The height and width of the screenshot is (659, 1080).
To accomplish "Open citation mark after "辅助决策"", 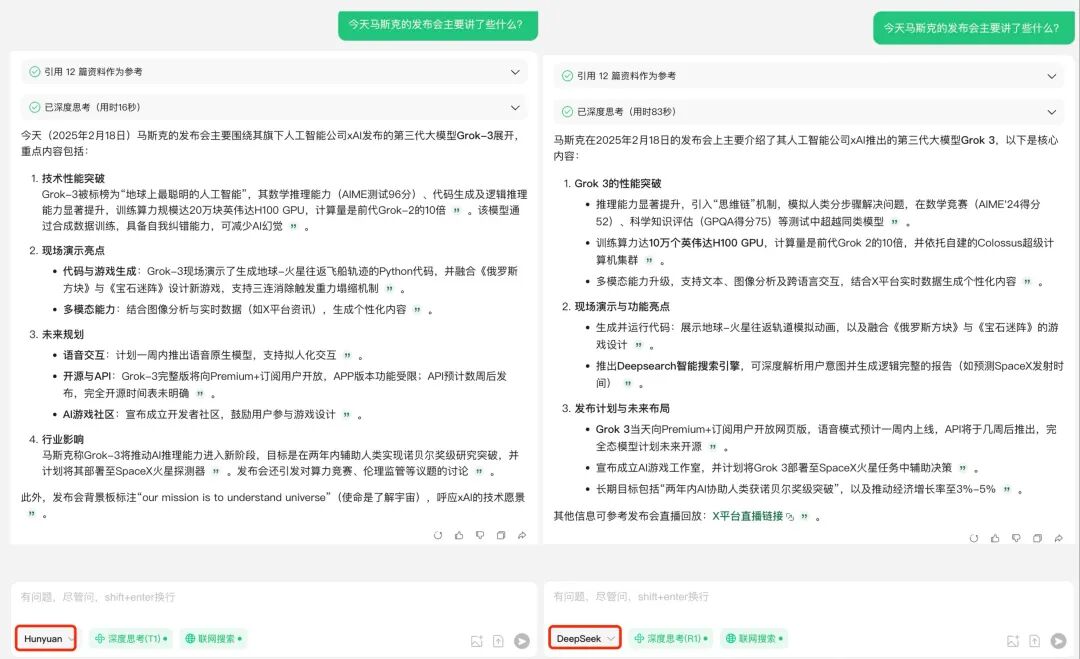I will (962, 468).
